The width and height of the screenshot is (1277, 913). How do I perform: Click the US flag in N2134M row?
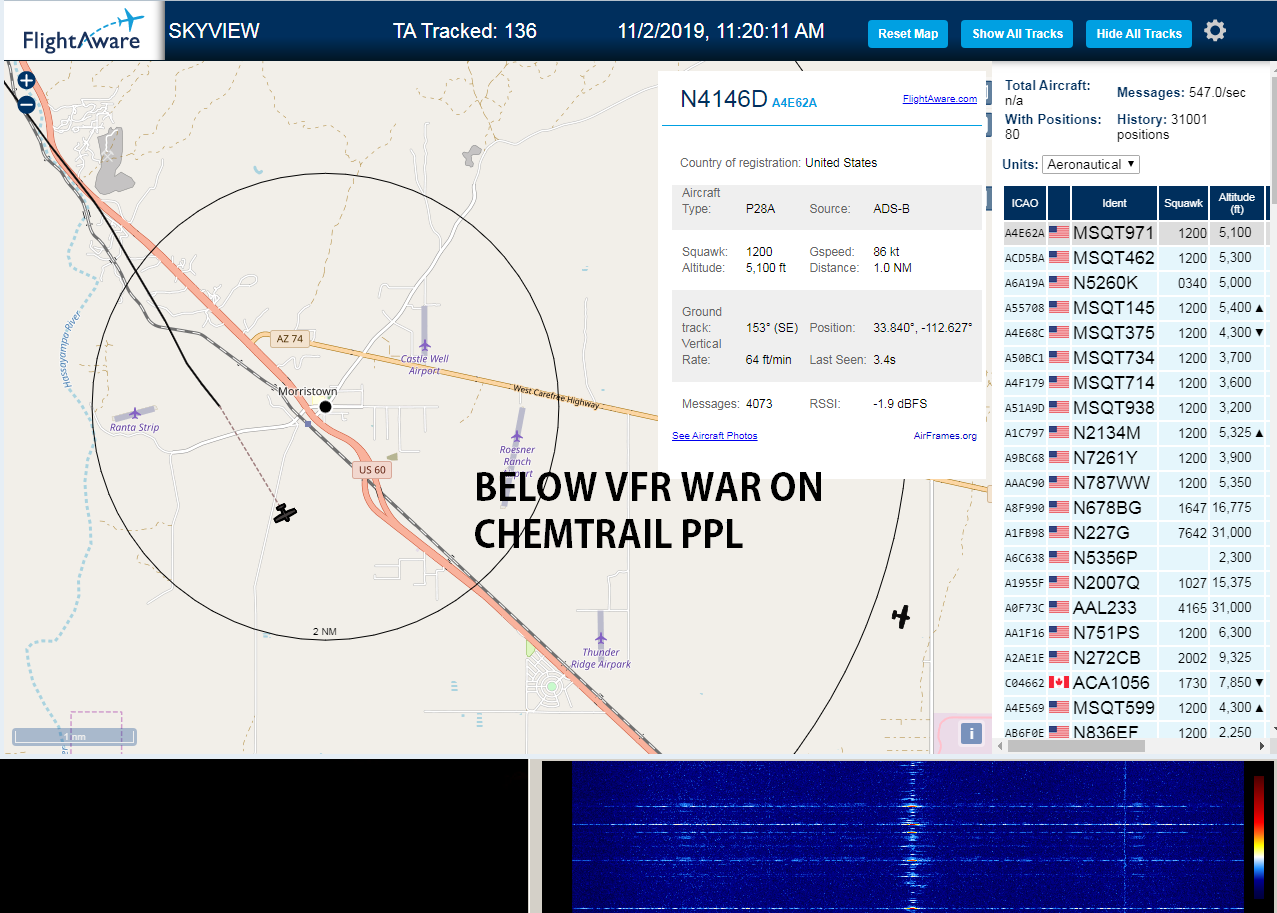(x=1059, y=433)
